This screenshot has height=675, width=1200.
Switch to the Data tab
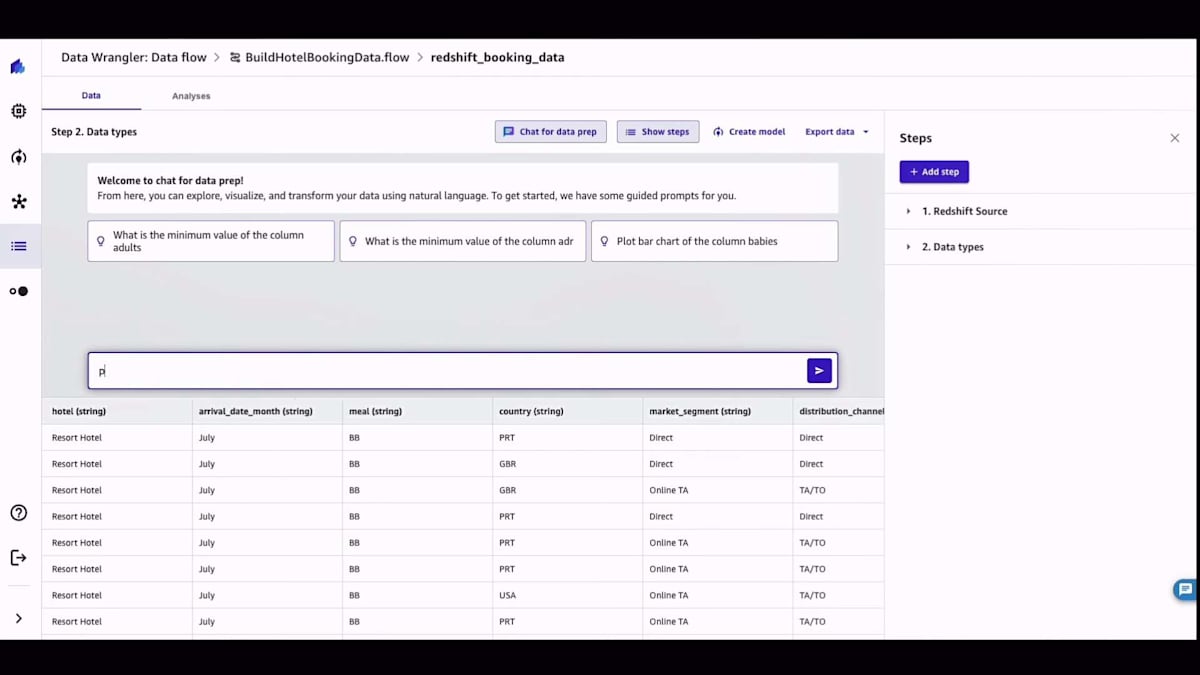tap(91, 96)
